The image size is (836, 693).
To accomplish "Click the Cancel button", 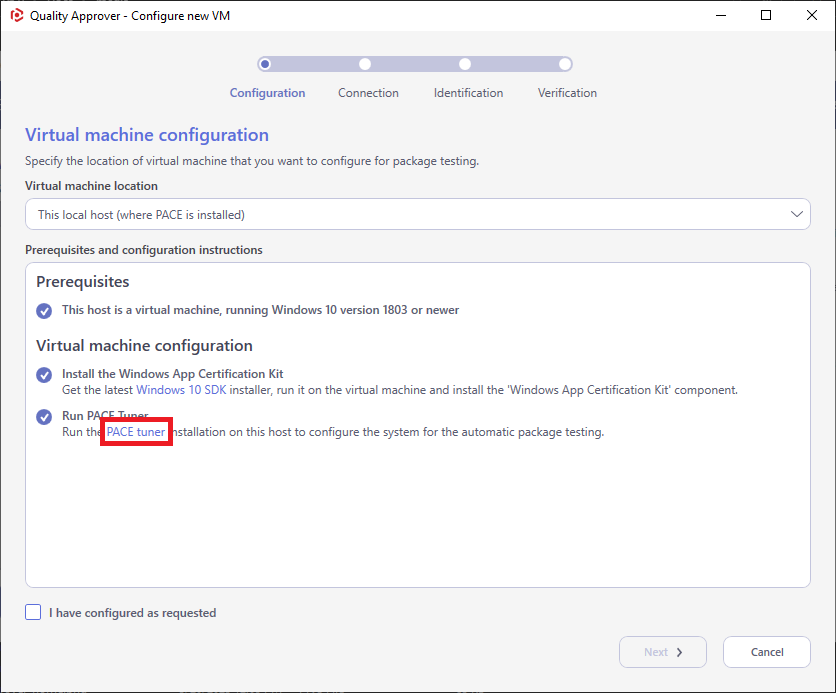I will [767, 651].
